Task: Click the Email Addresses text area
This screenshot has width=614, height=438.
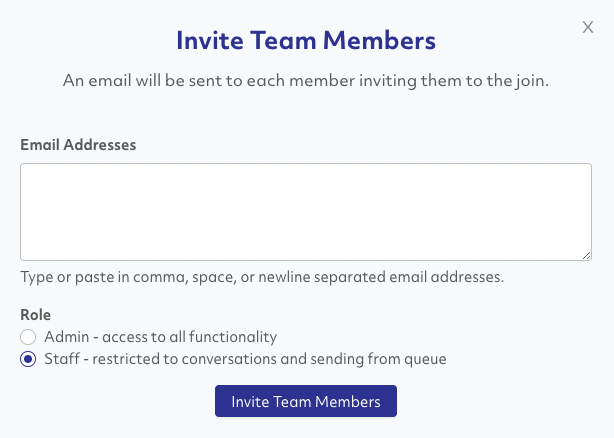Action: tap(306, 212)
